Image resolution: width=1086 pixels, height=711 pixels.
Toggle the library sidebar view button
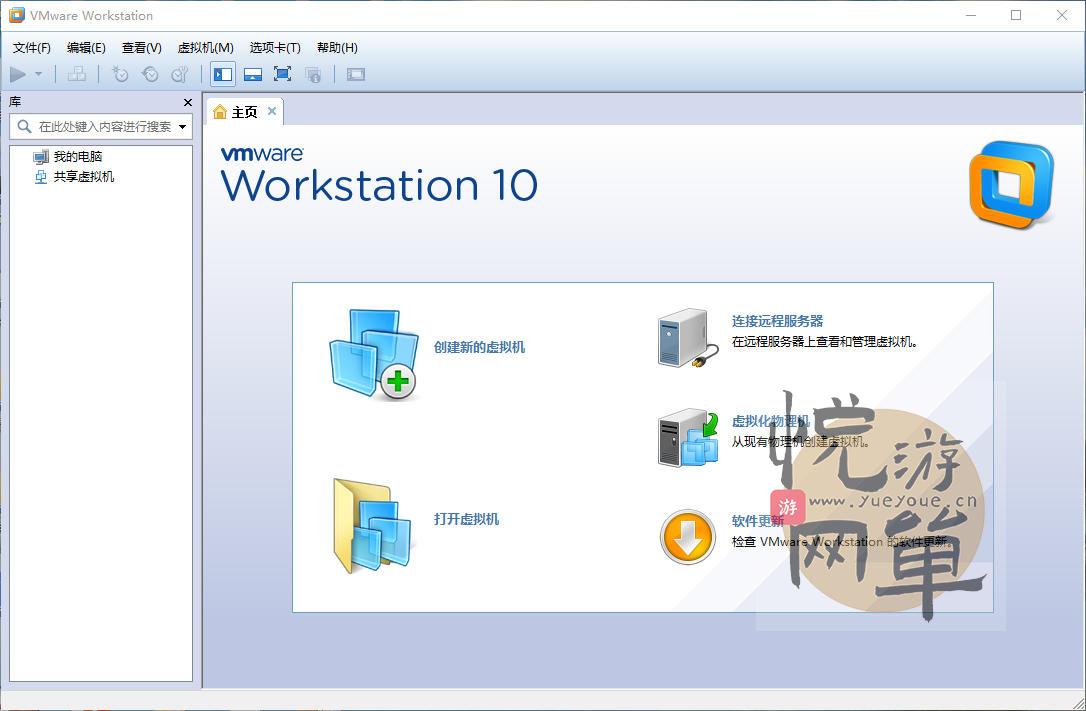coord(223,74)
